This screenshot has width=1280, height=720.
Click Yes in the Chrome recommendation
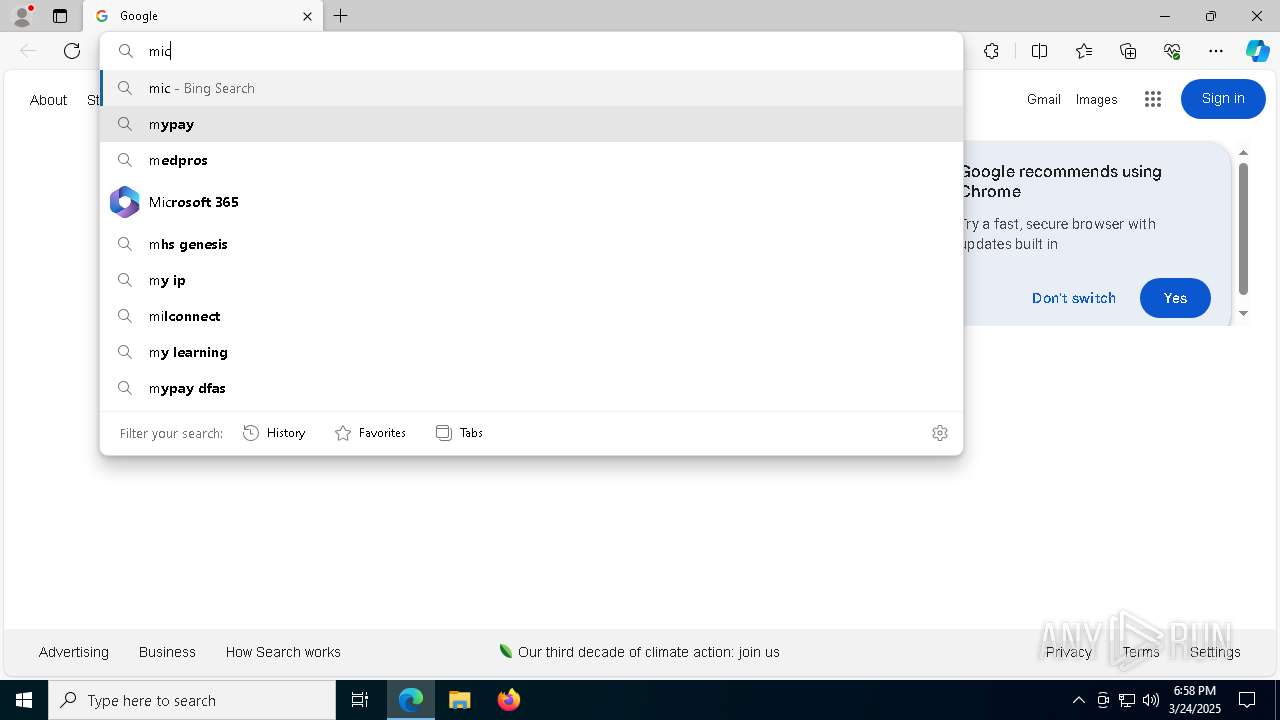tap(1175, 298)
